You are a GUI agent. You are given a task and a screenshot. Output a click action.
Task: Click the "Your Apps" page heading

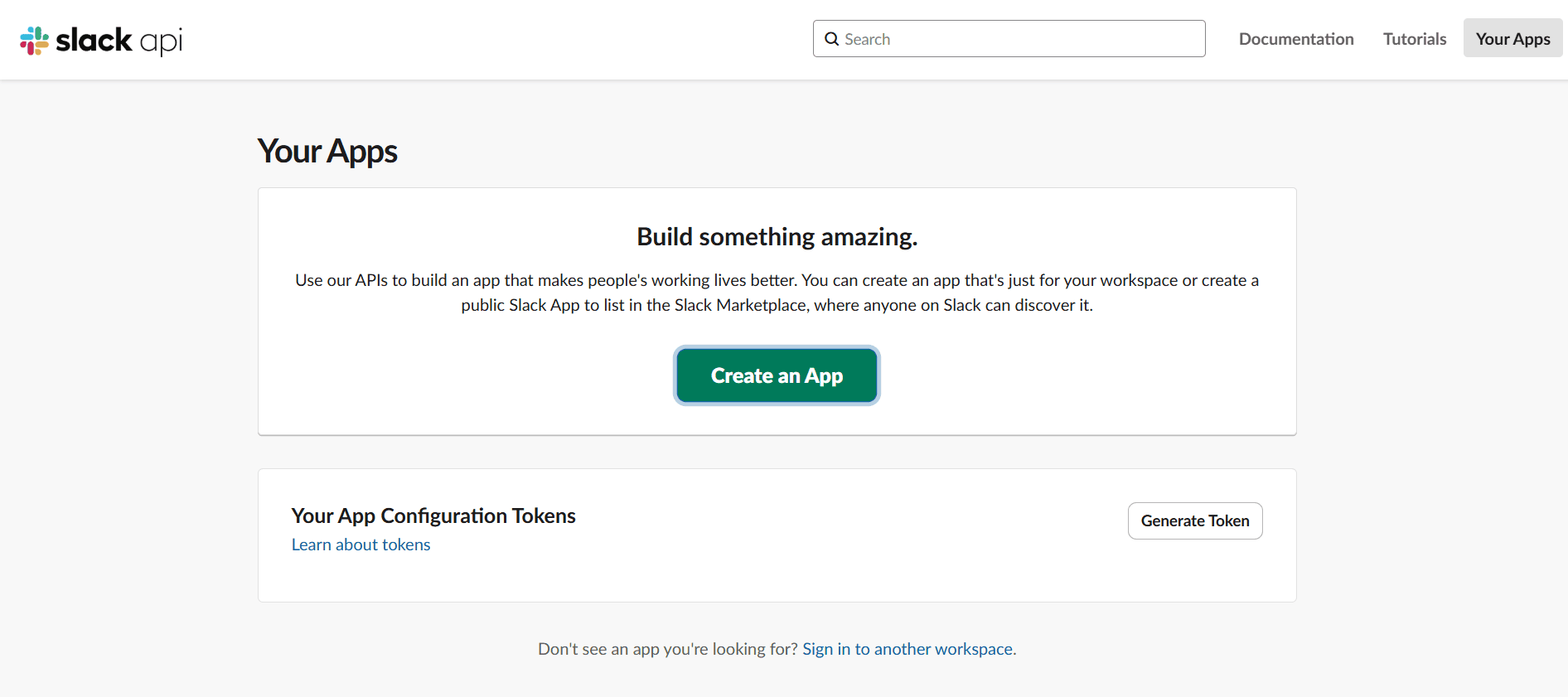coord(327,152)
